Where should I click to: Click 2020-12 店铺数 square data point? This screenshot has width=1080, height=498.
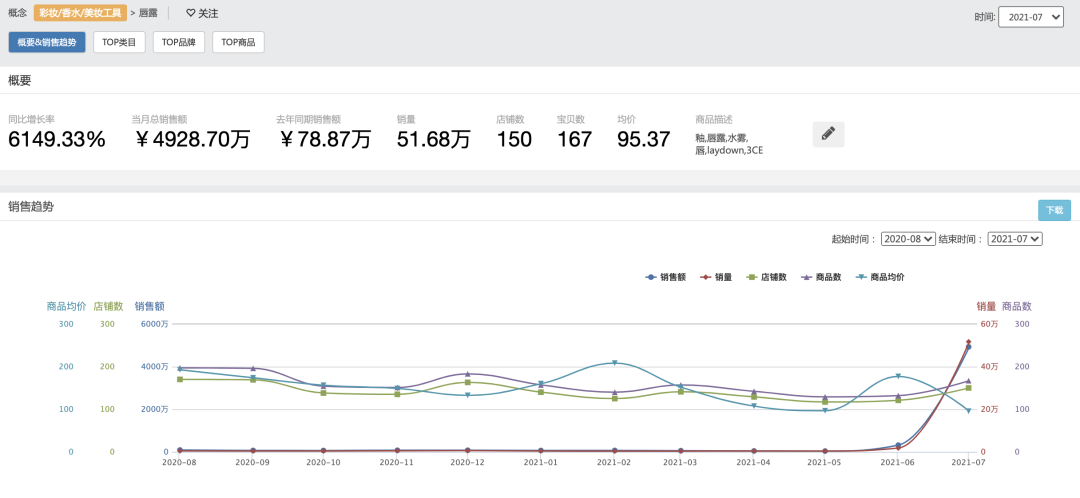(x=467, y=382)
